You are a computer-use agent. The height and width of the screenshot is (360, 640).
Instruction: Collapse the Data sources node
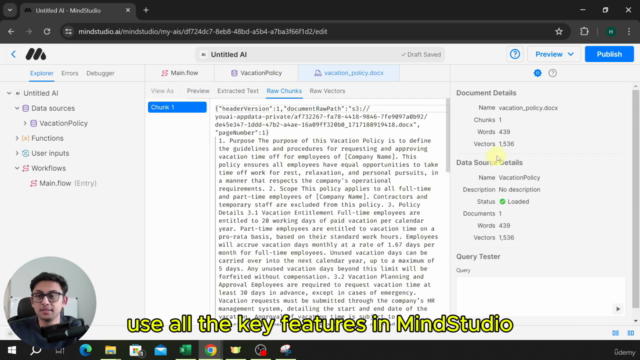(17, 108)
